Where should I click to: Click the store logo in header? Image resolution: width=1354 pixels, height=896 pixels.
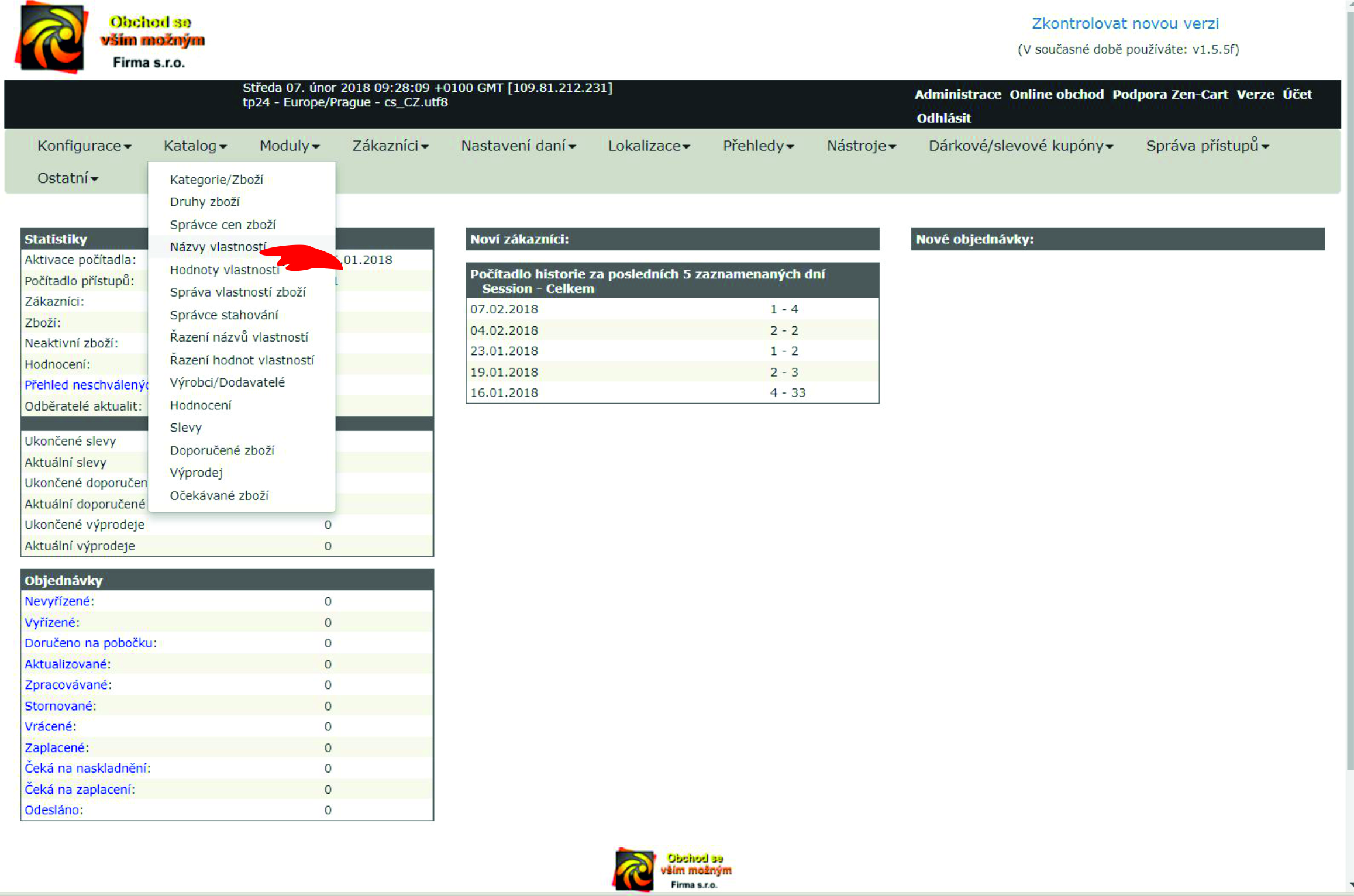click(51, 38)
